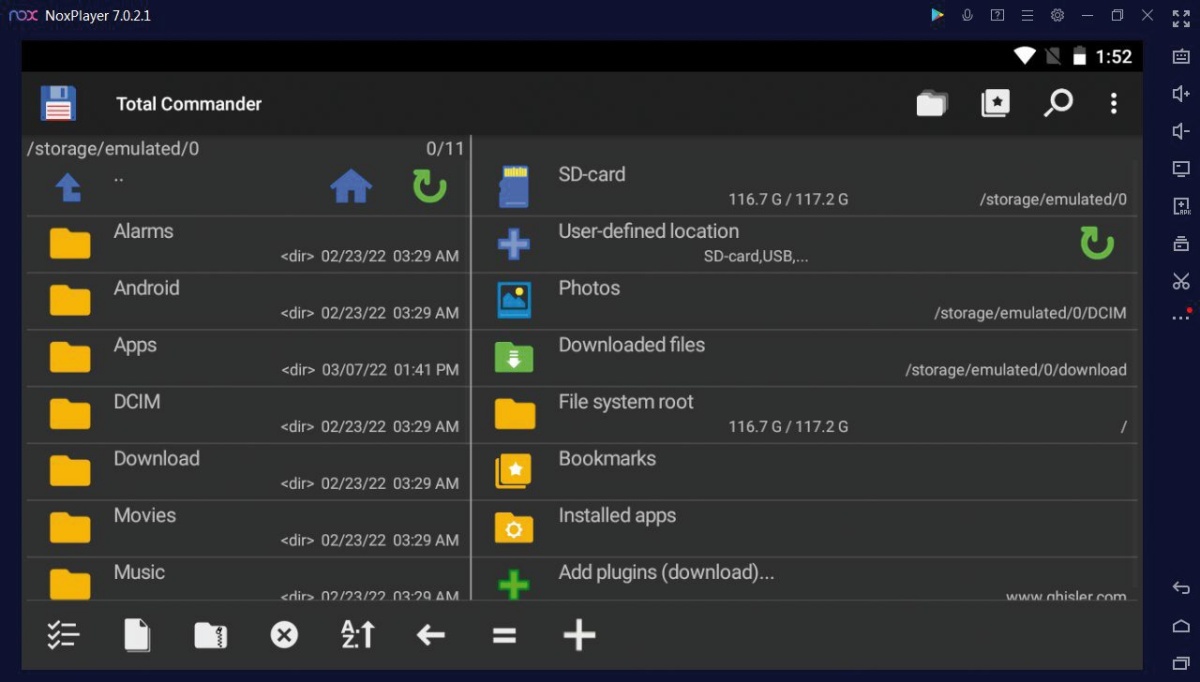Viewport: 1200px width, 682px height.
Task: Click the NoxPlayer fullscreen expand icon
Action: click(x=1181, y=18)
